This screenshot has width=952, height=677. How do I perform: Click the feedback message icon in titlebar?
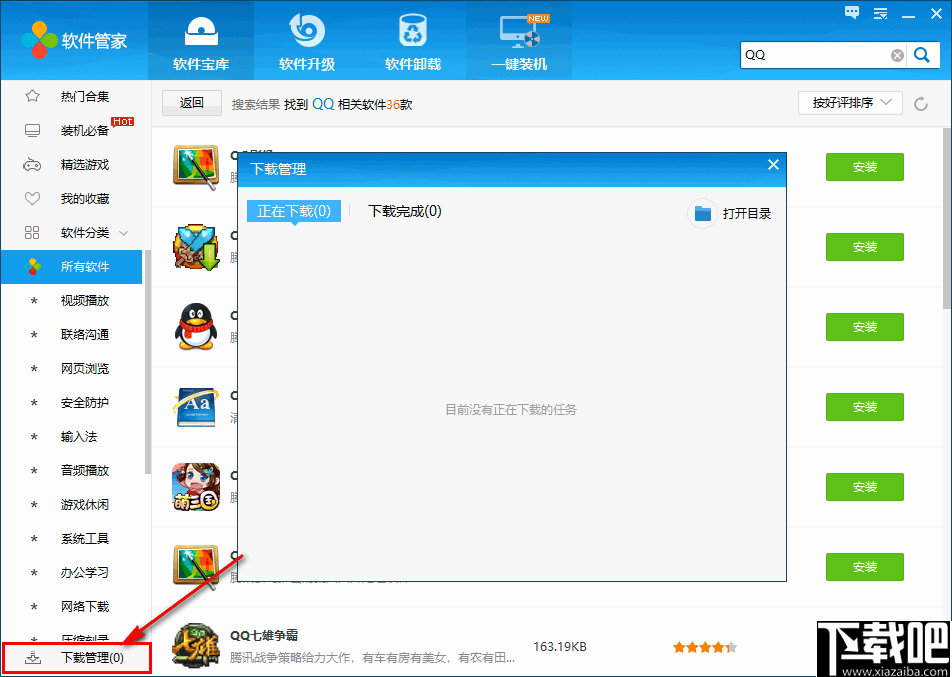(x=852, y=12)
